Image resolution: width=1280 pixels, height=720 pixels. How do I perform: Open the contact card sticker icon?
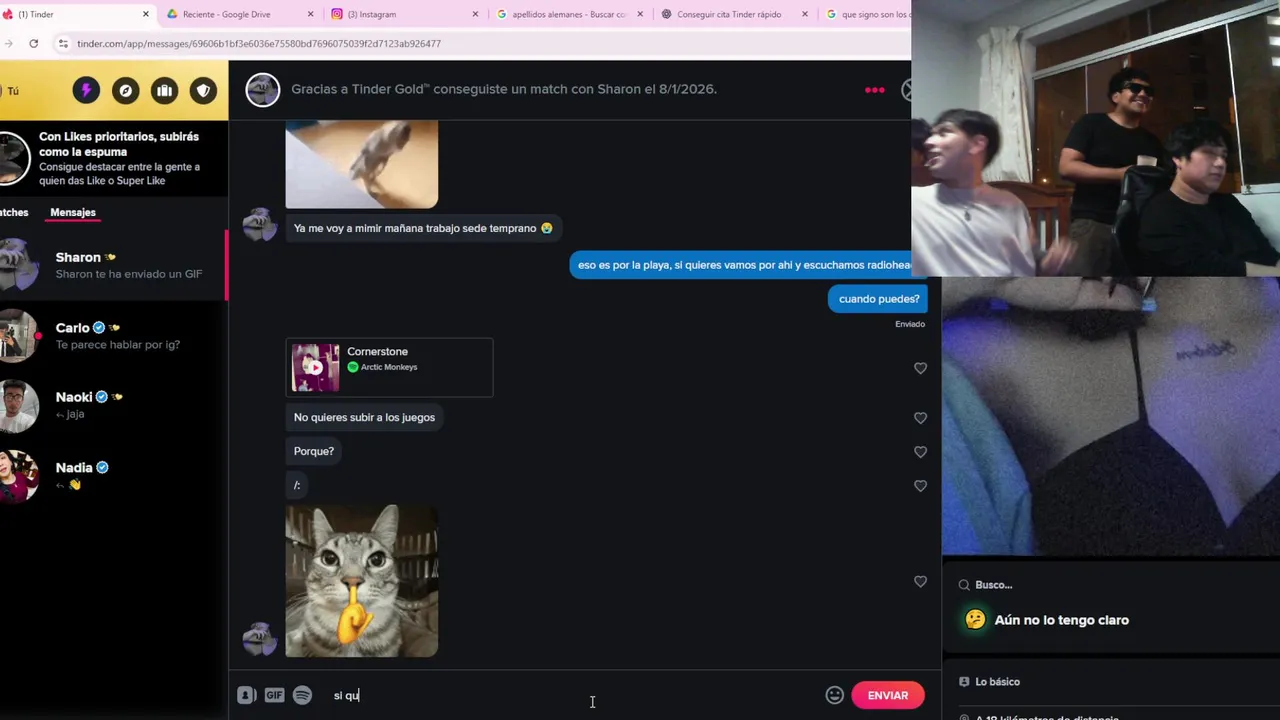pos(246,695)
